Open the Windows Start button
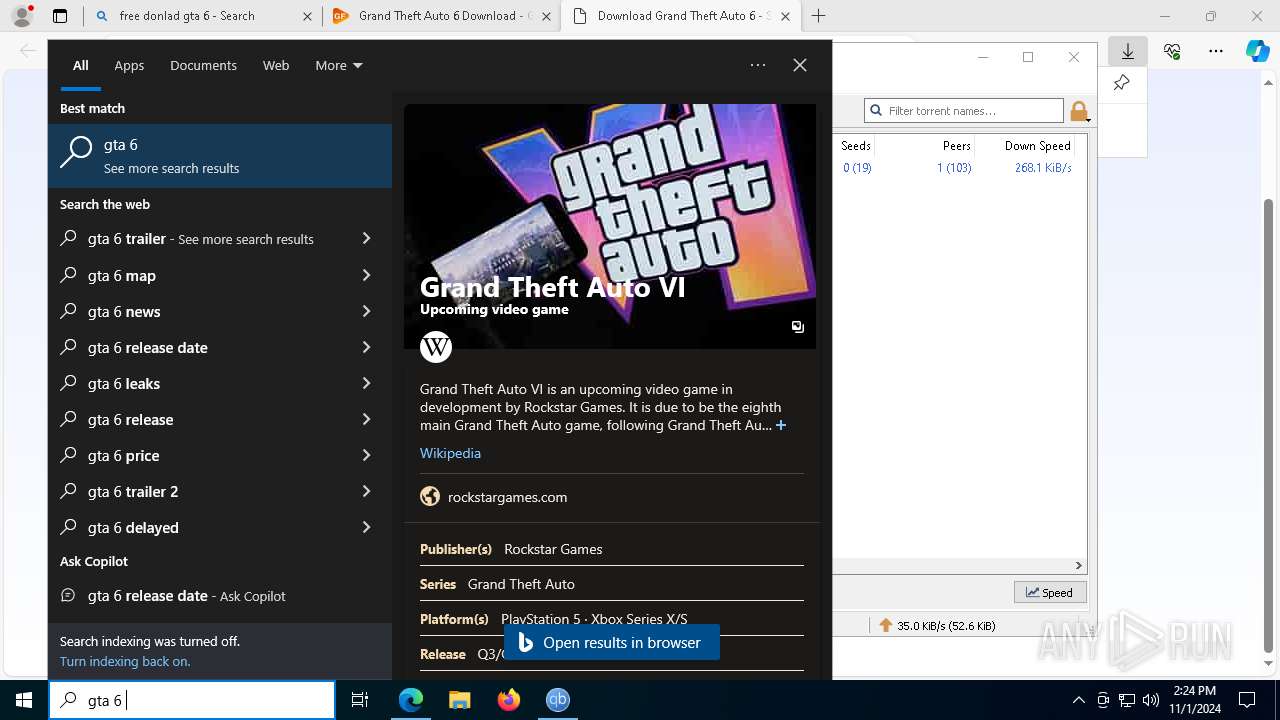 (24, 700)
